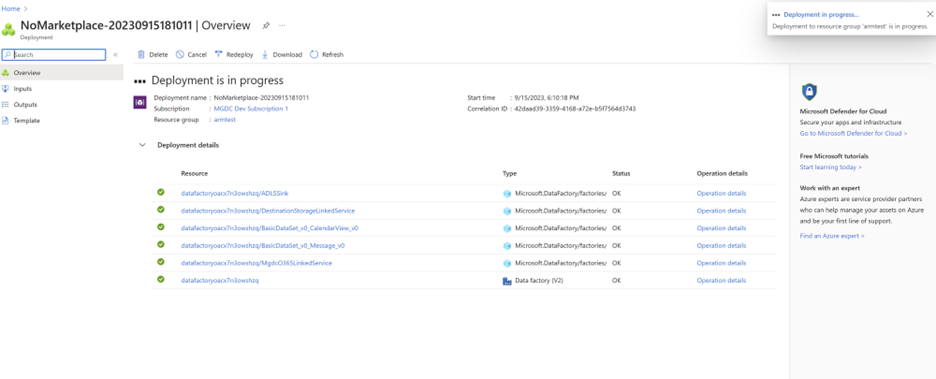Click green check icon for ADLSSink row
Image resolution: width=936 pixels, height=379 pixels.
coord(161,192)
